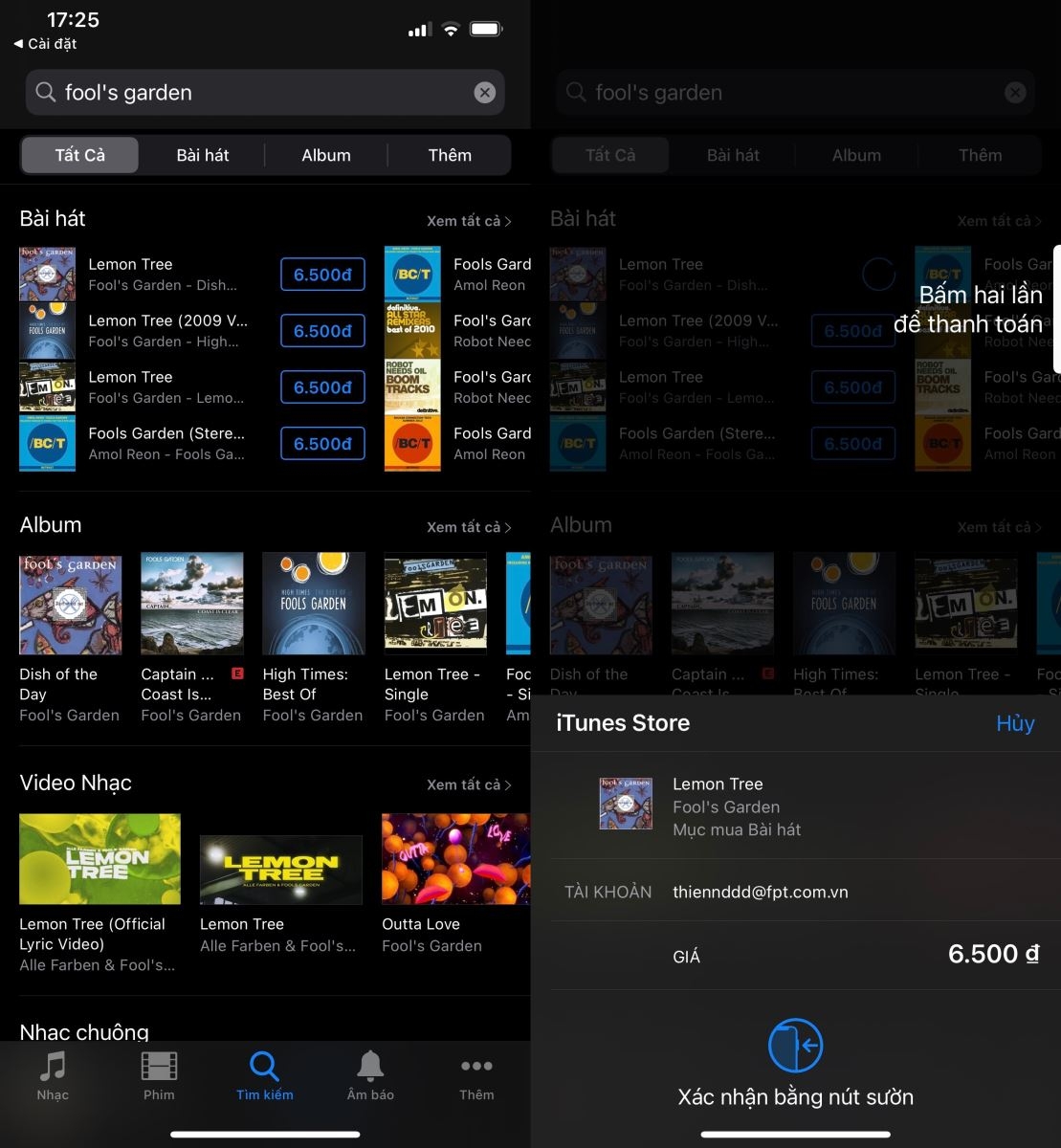Buy Lemon Tree single track for 6.500đ
The height and width of the screenshot is (1148, 1061).
322,387
